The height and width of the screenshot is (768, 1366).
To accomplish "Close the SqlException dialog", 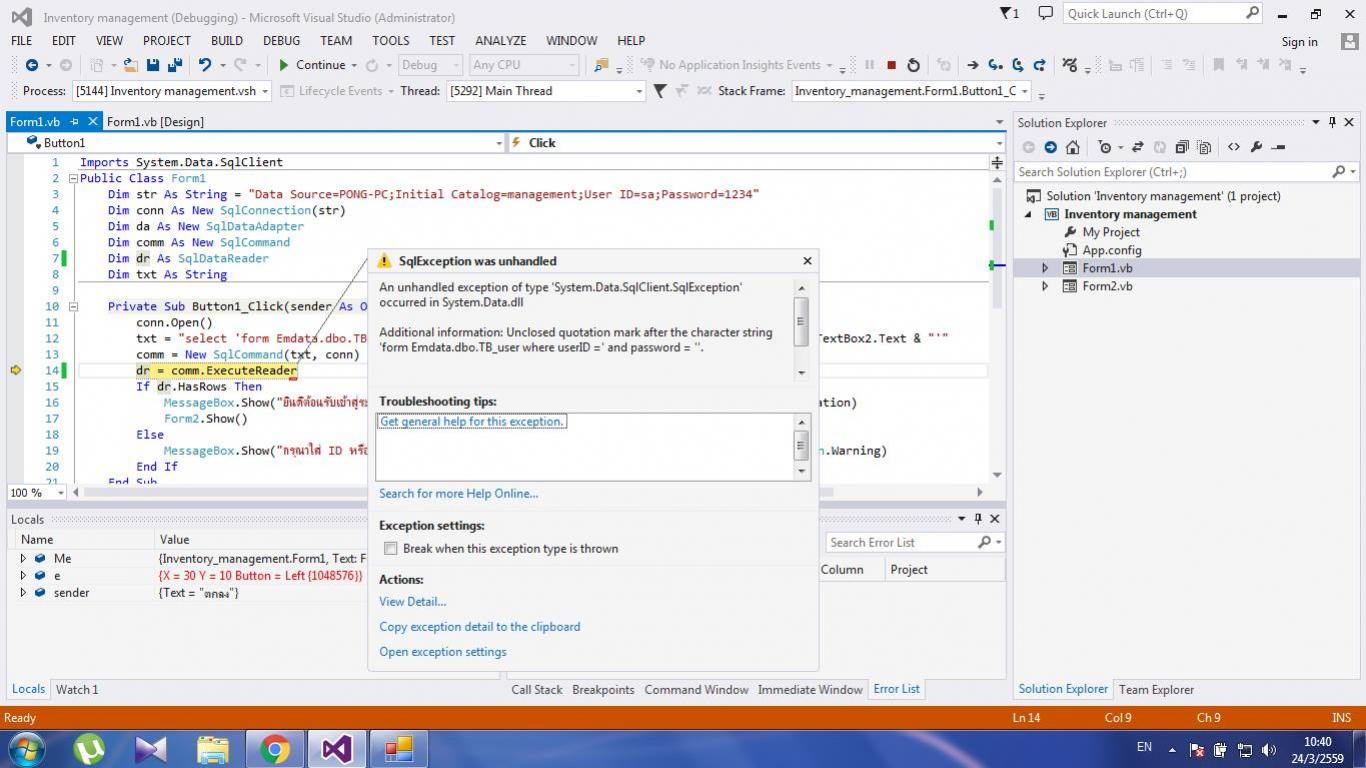I will point(807,260).
